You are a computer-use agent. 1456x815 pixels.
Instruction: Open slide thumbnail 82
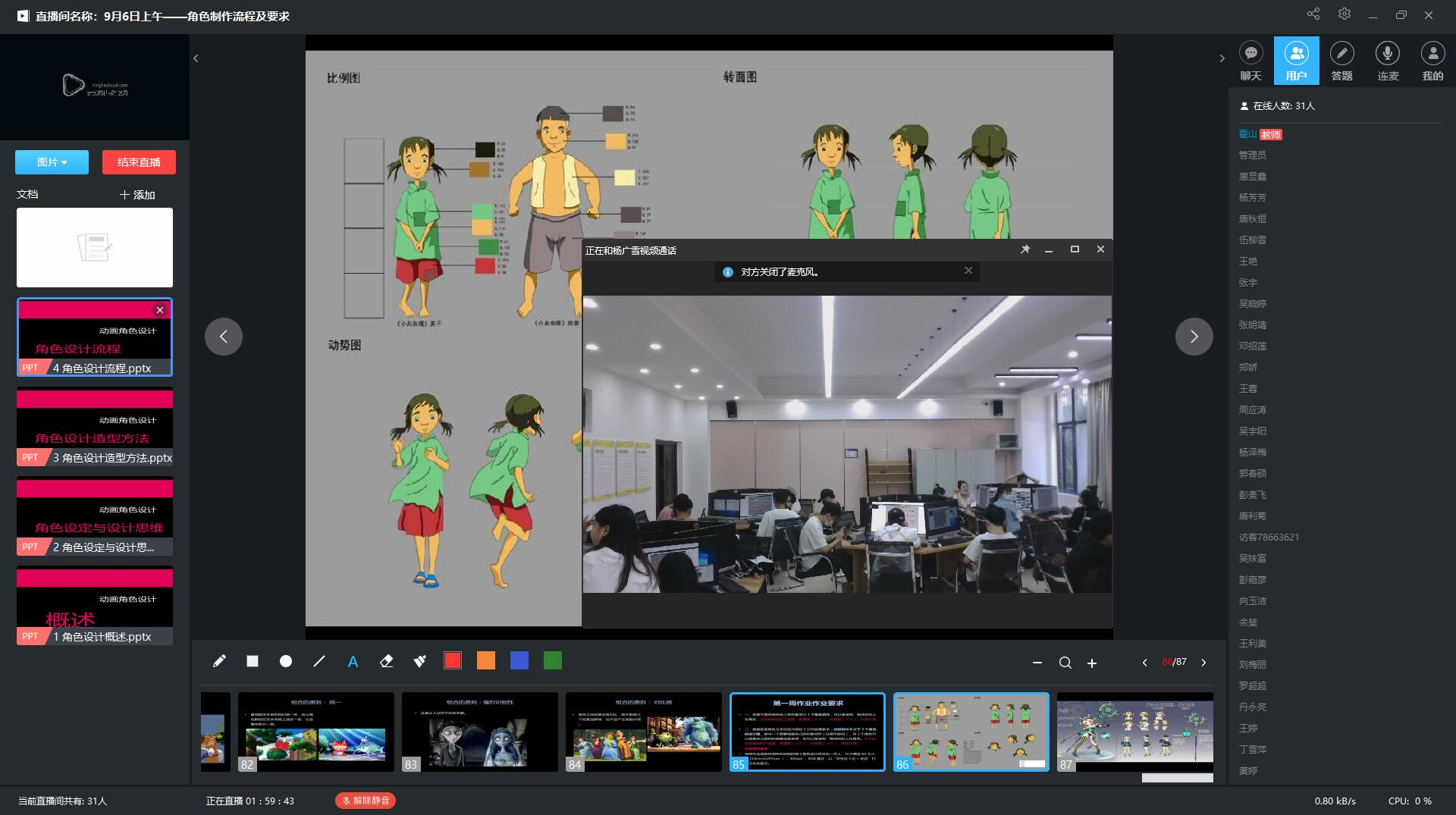tap(316, 732)
